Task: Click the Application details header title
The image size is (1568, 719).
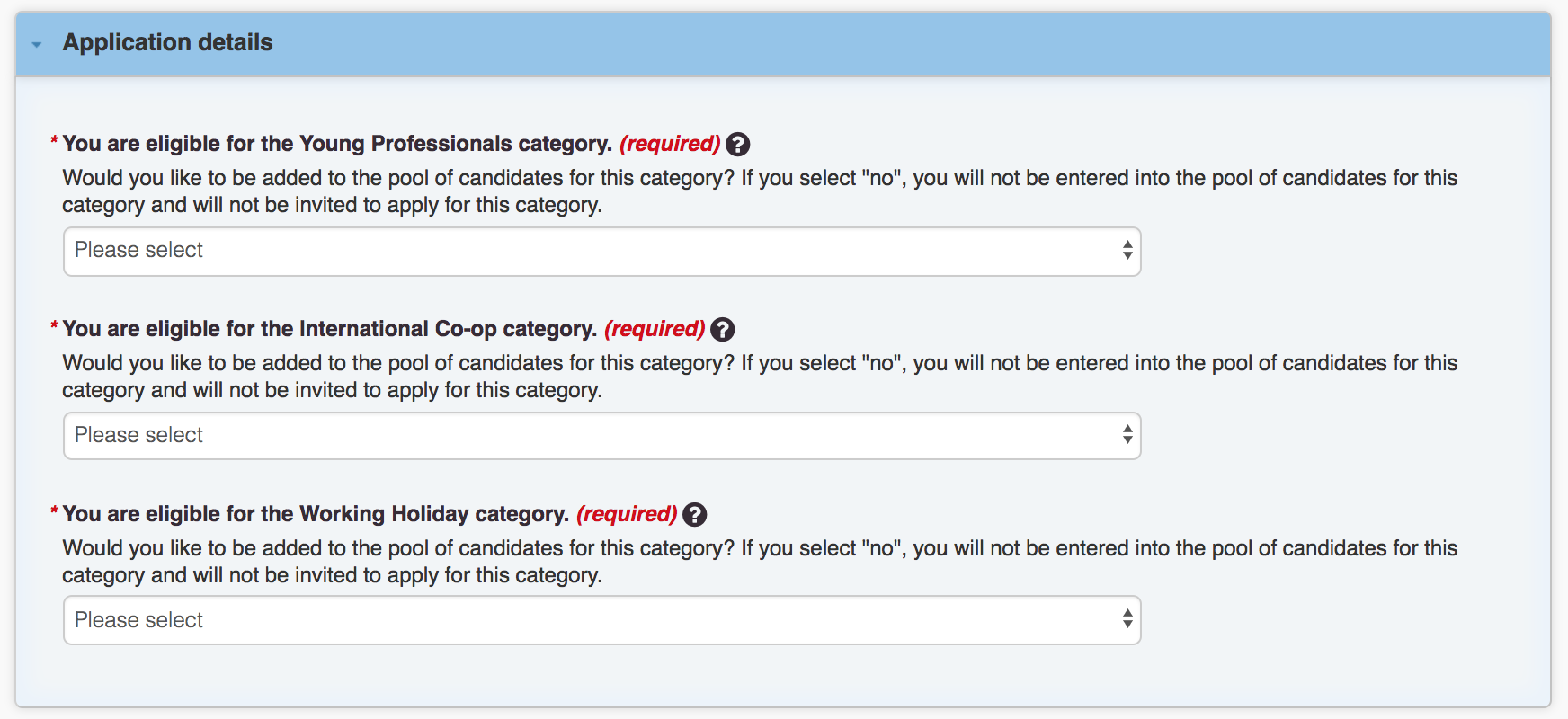Action: click(167, 42)
